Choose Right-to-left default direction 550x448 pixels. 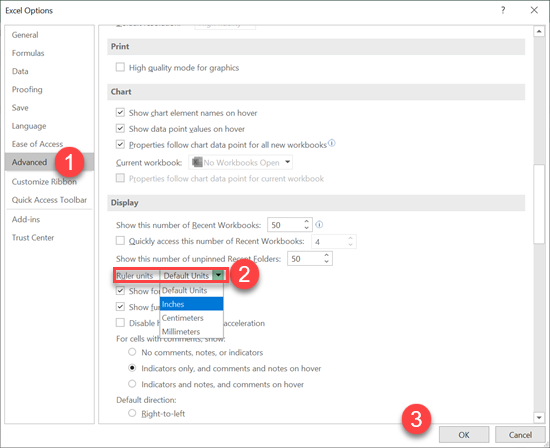tap(132, 413)
